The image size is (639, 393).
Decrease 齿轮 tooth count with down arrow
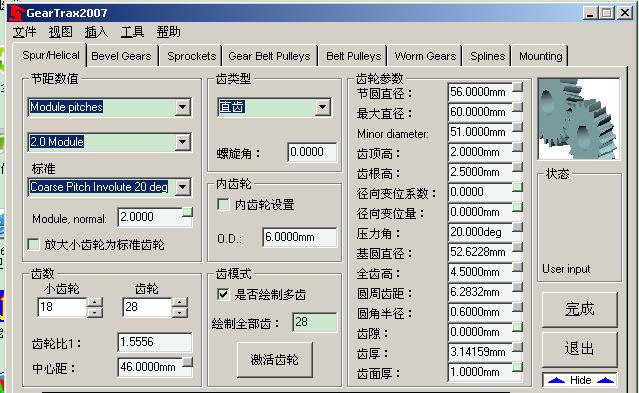tap(180, 312)
